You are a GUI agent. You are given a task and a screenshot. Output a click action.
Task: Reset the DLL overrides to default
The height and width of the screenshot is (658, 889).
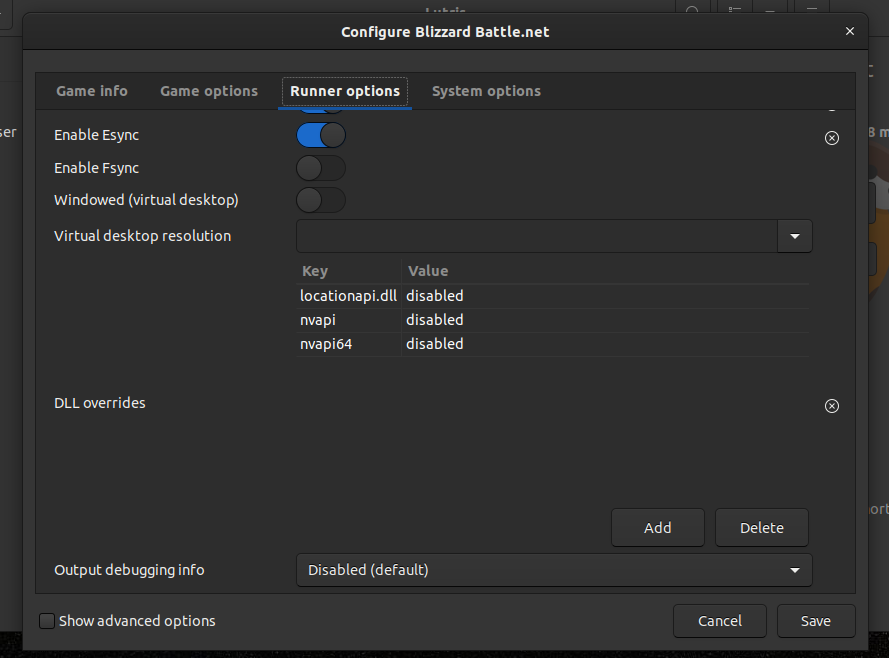point(832,406)
